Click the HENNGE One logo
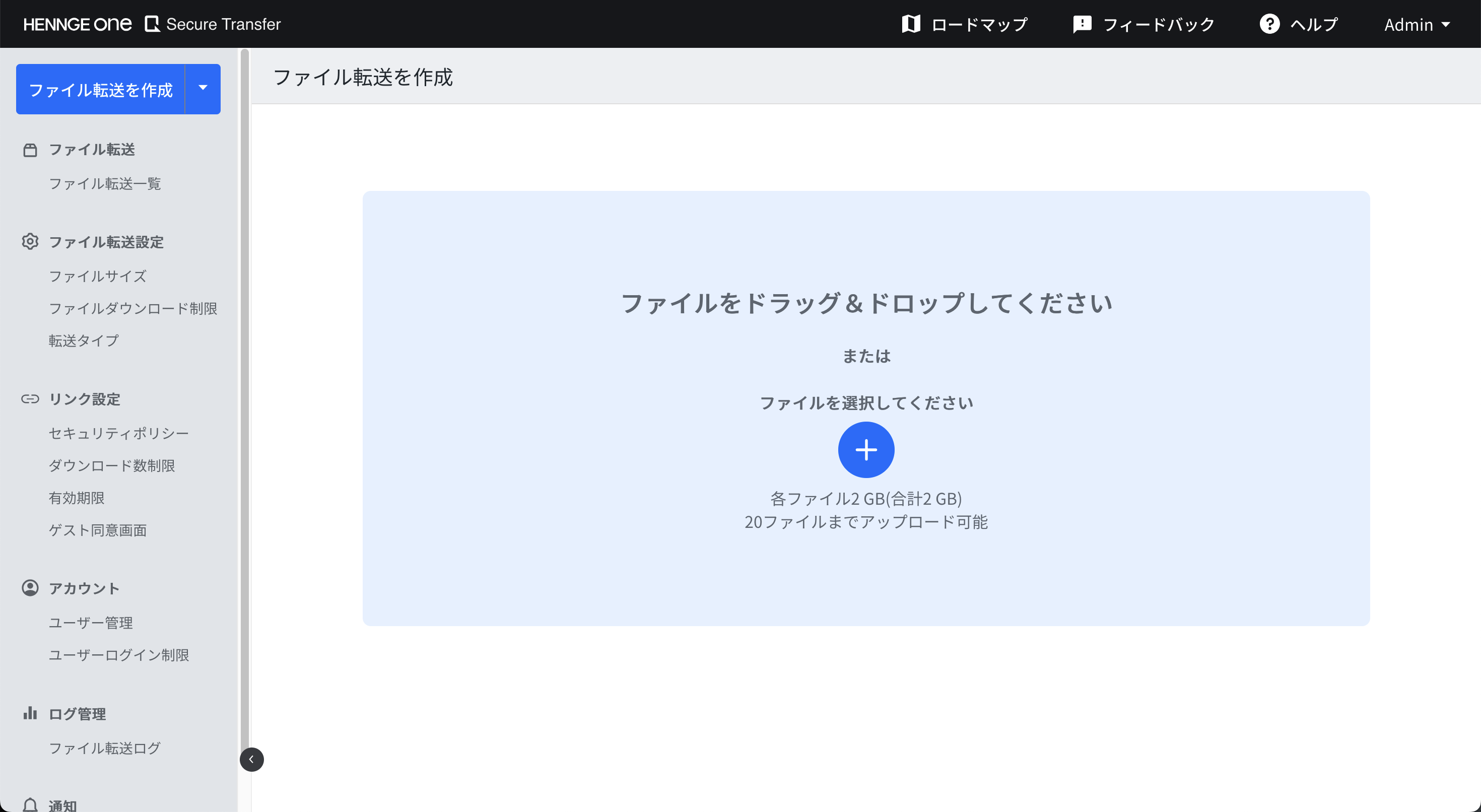 pos(77,24)
